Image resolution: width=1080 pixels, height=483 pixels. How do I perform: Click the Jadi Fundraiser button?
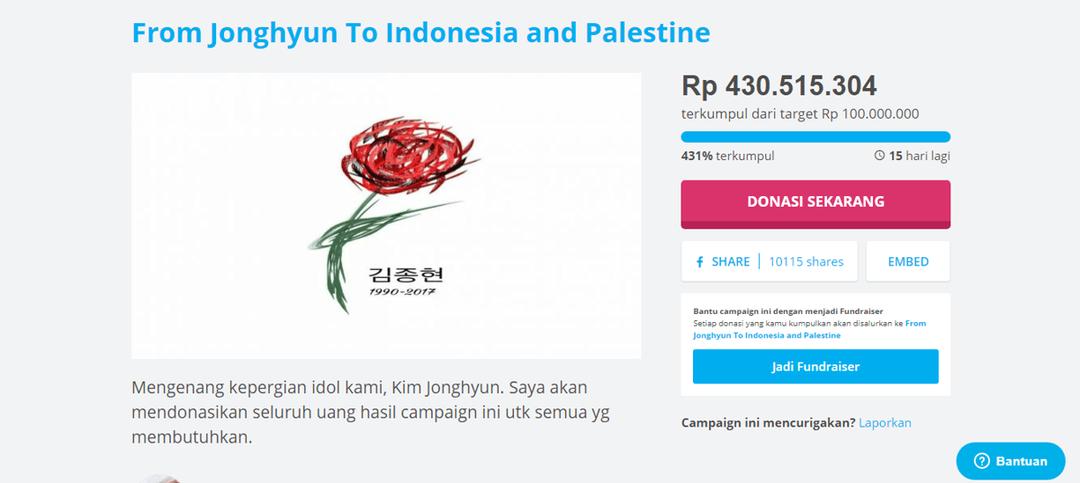pyautogui.click(x=816, y=367)
